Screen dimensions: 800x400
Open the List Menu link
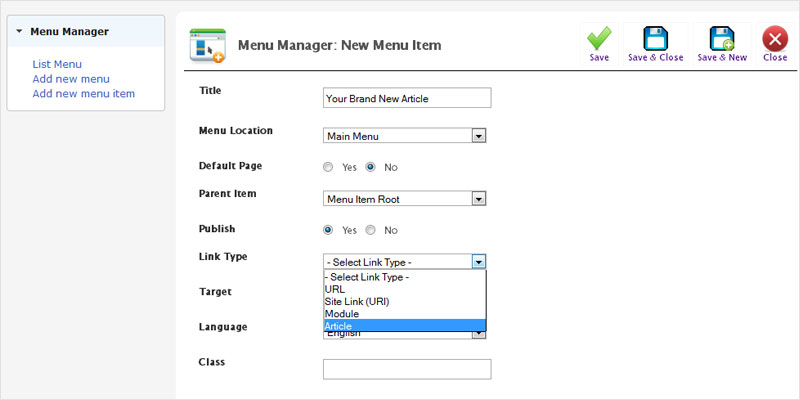[x=57, y=64]
